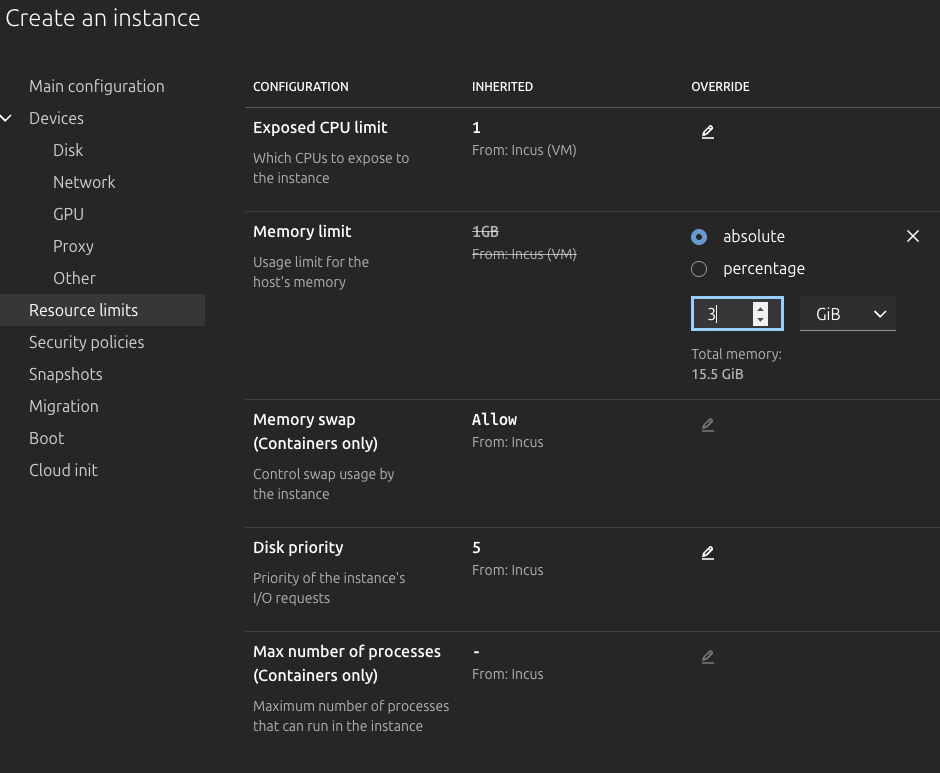Clear the Memory limit override
Image resolution: width=940 pixels, height=773 pixels.
pos(912,237)
